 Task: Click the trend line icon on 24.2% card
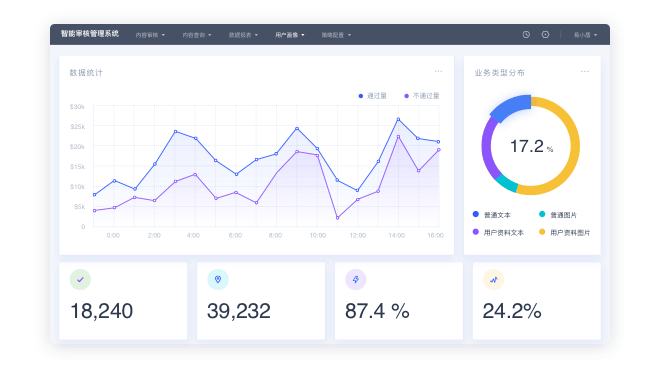493,280
